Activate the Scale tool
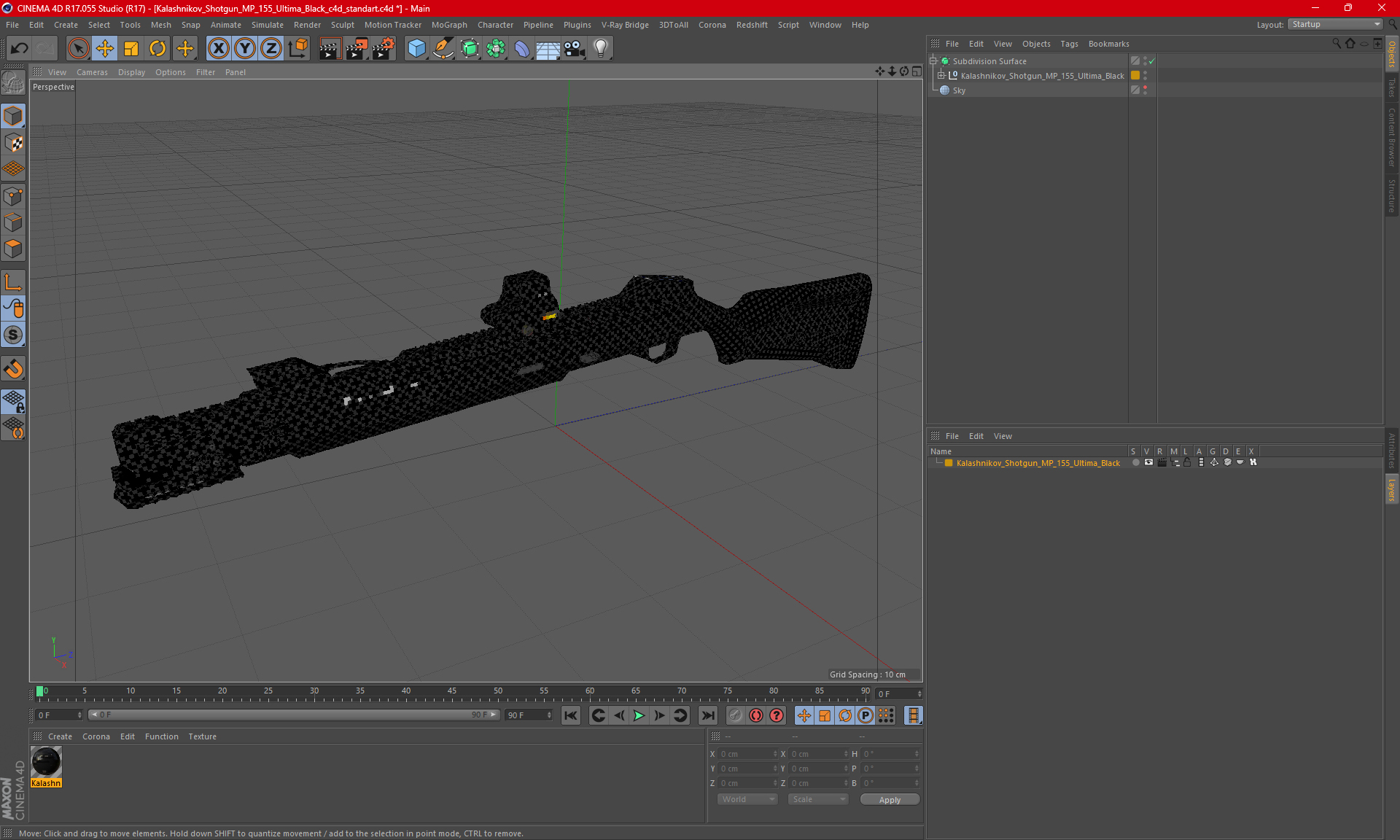This screenshot has height=840, width=1400. pos(131,49)
